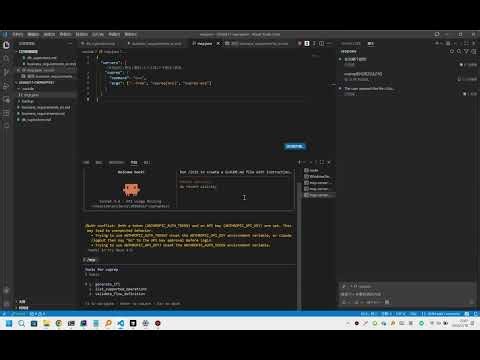Expand the Timeline section in Explorer

23,308
